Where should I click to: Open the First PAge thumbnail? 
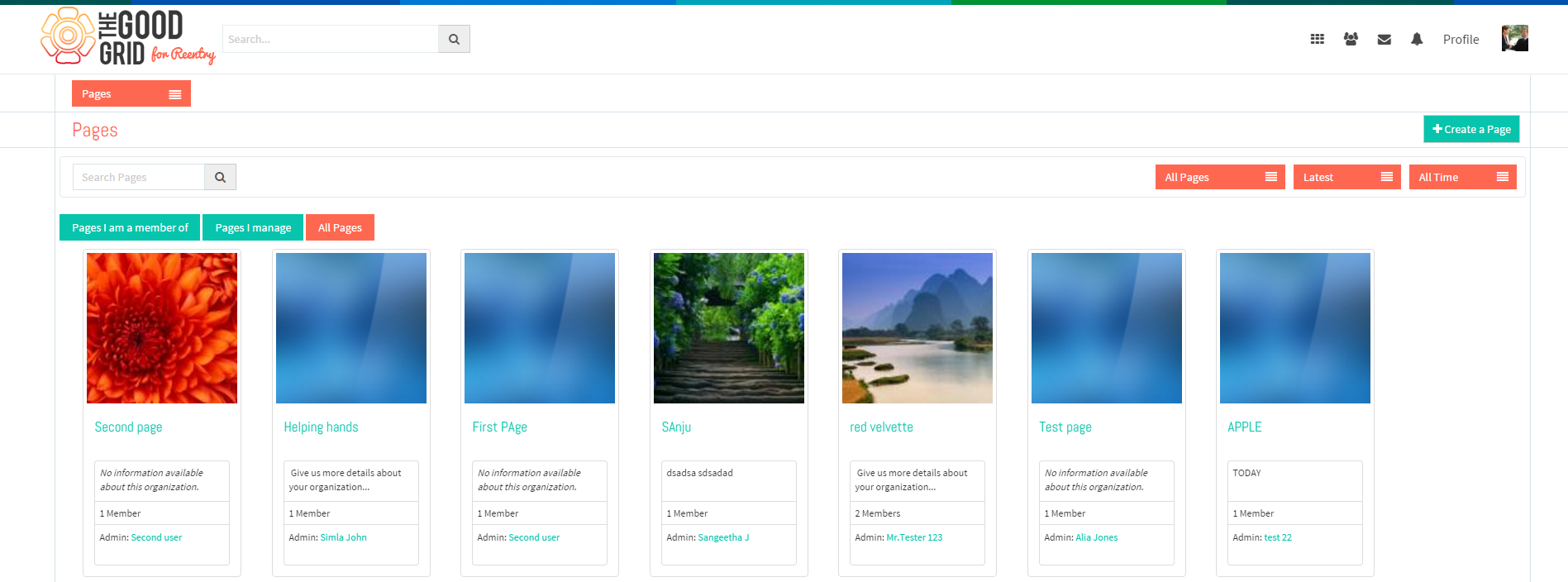540,328
